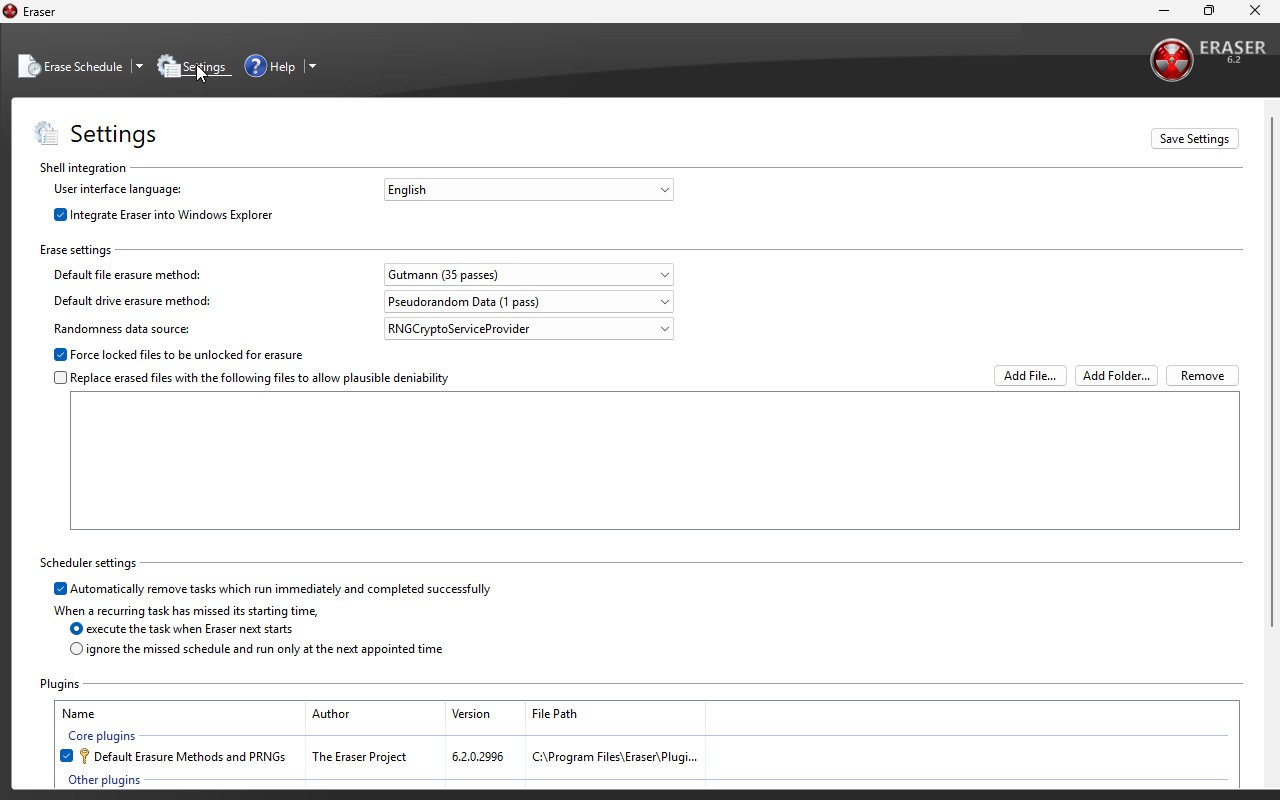
Task: Open the Erase Schedule dropdown arrow
Action: tap(139, 67)
